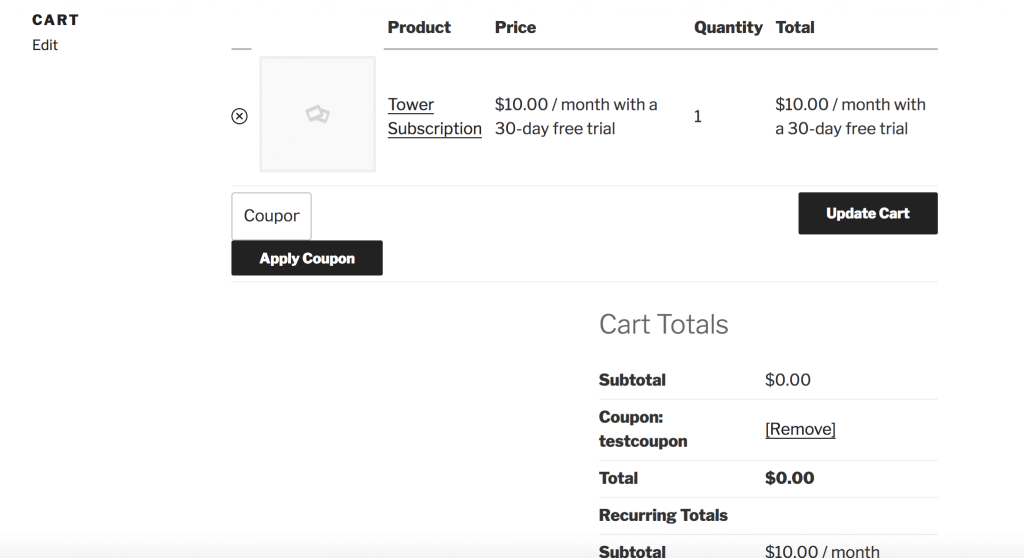Select the Price column trial text
Image resolution: width=1024 pixels, height=558 pixels.
[576, 116]
